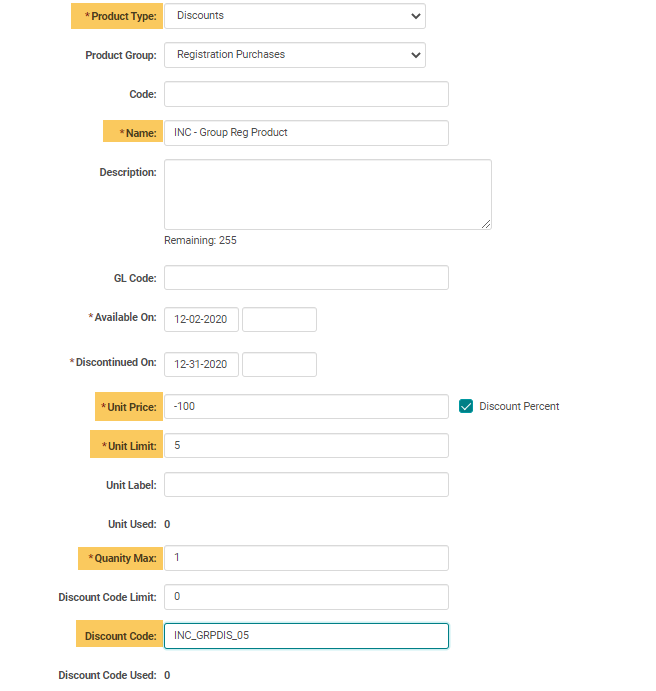Click the Discontinued On date field
This screenshot has width=656, height=691.
point(201,364)
